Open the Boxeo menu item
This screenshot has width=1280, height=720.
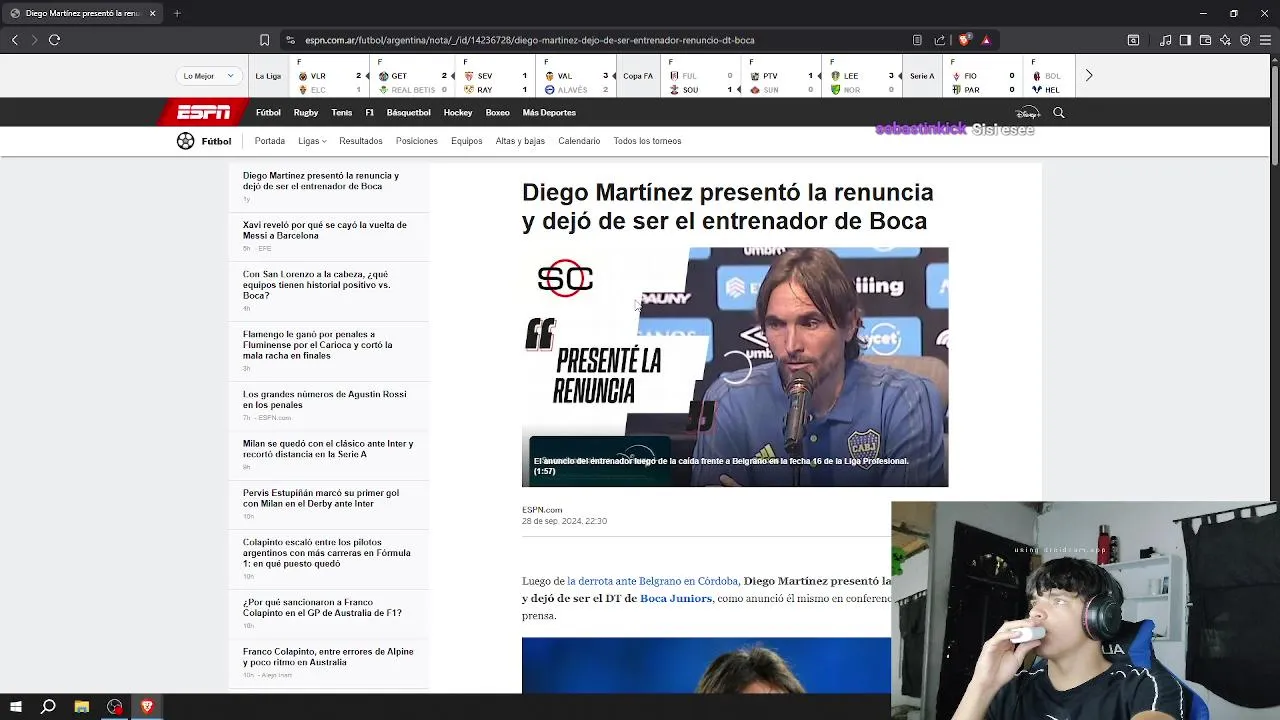tap(497, 113)
